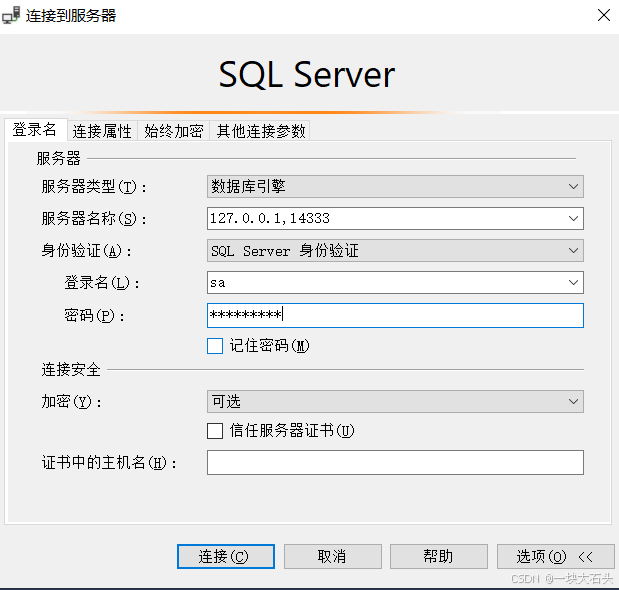Switch to the 其他连接参数 tab
619x590 pixels.
[x=261, y=131]
